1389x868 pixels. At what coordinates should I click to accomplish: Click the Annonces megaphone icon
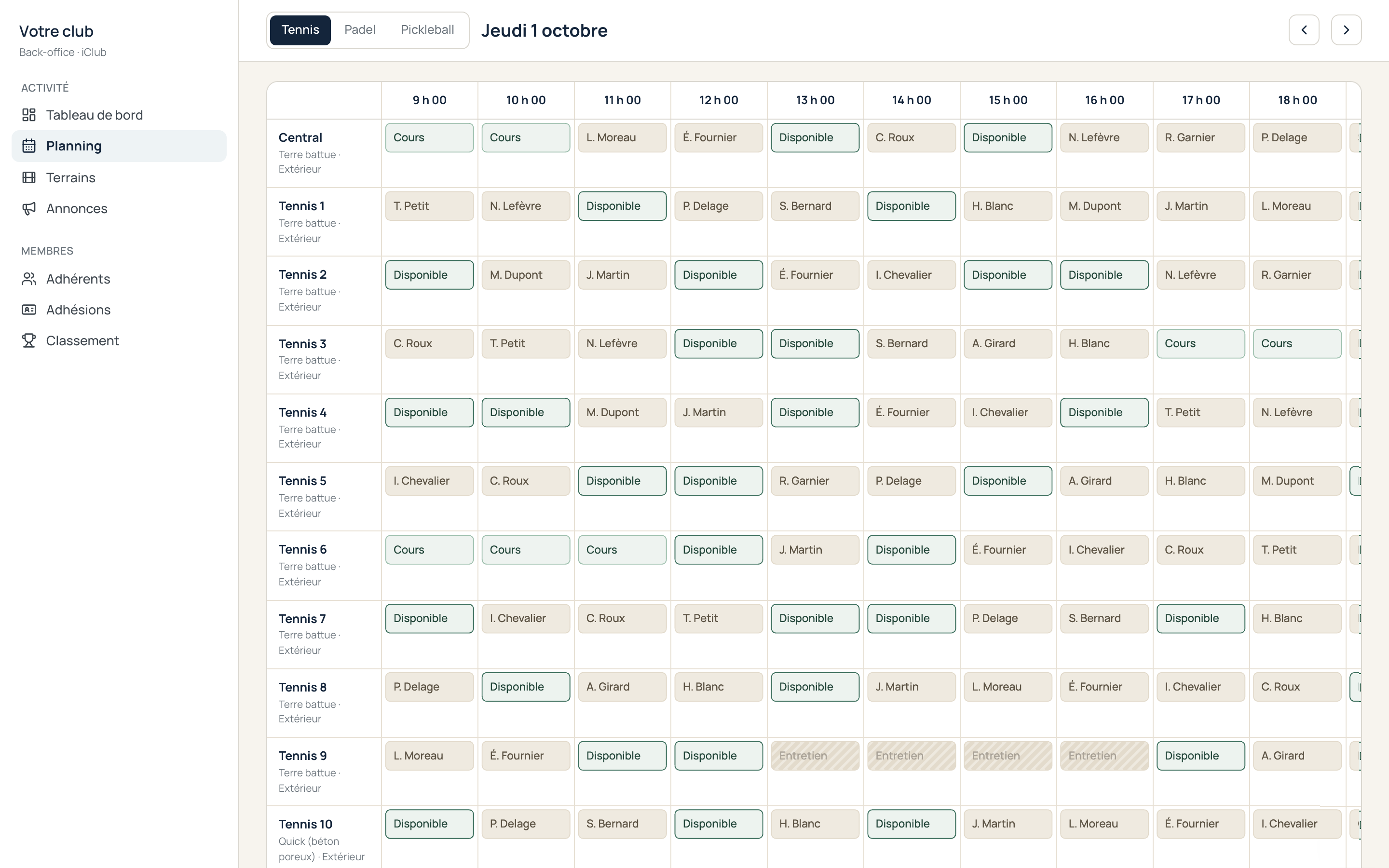29,208
